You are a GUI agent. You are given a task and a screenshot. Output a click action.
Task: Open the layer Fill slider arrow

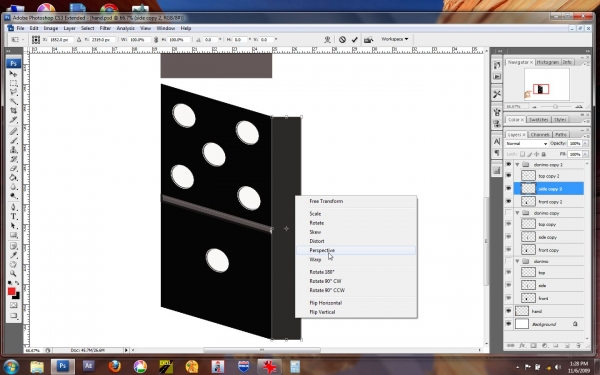point(585,154)
